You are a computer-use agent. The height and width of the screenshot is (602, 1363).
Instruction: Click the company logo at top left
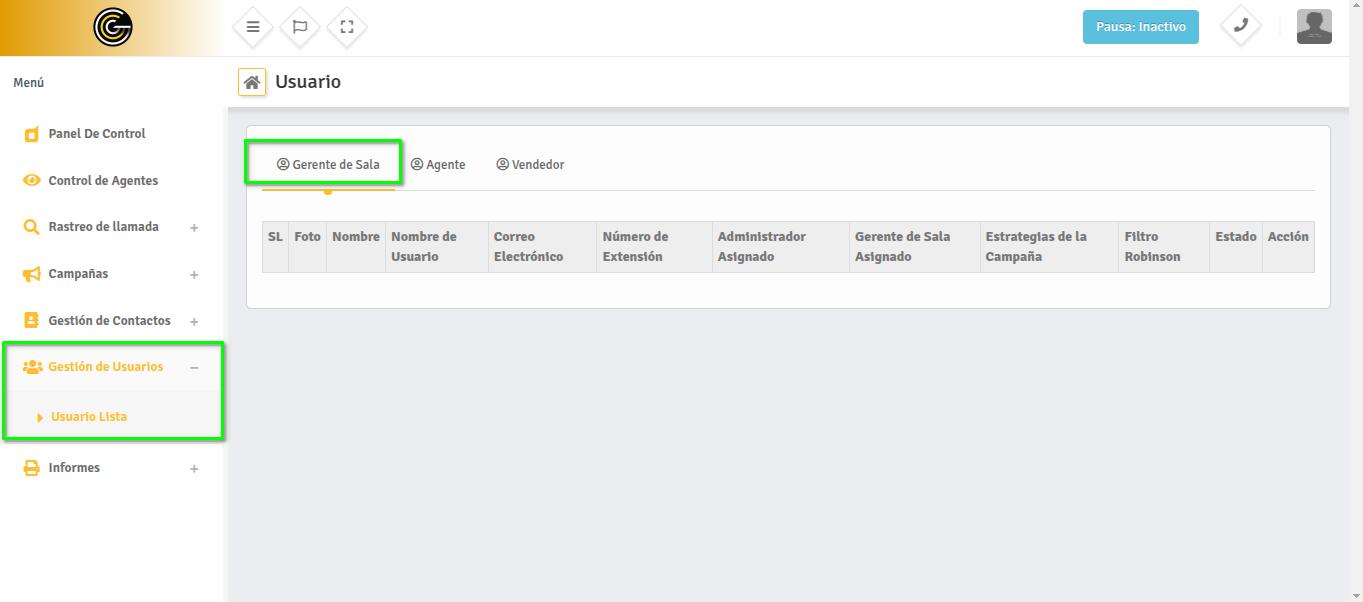tap(113, 28)
